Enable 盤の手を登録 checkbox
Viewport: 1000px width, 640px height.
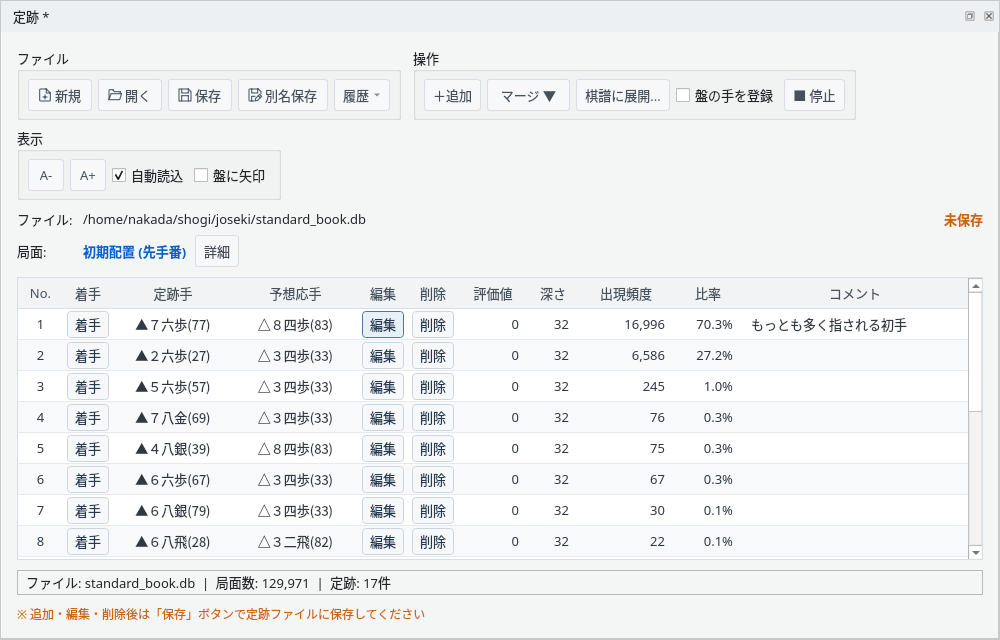(x=683, y=96)
